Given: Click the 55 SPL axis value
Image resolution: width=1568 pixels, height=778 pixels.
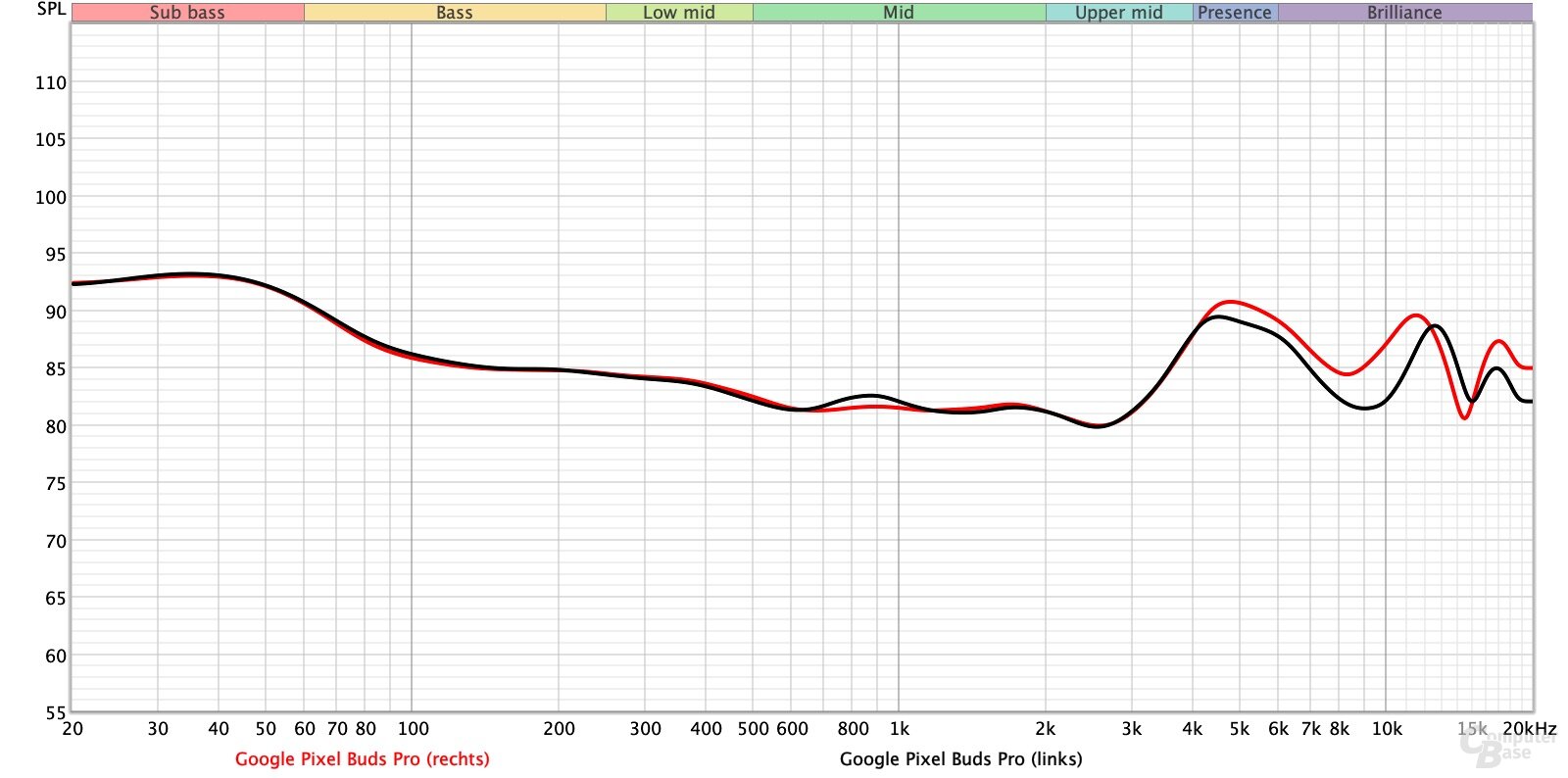Looking at the screenshot, I should pyautogui.click(x=56, y=713).
